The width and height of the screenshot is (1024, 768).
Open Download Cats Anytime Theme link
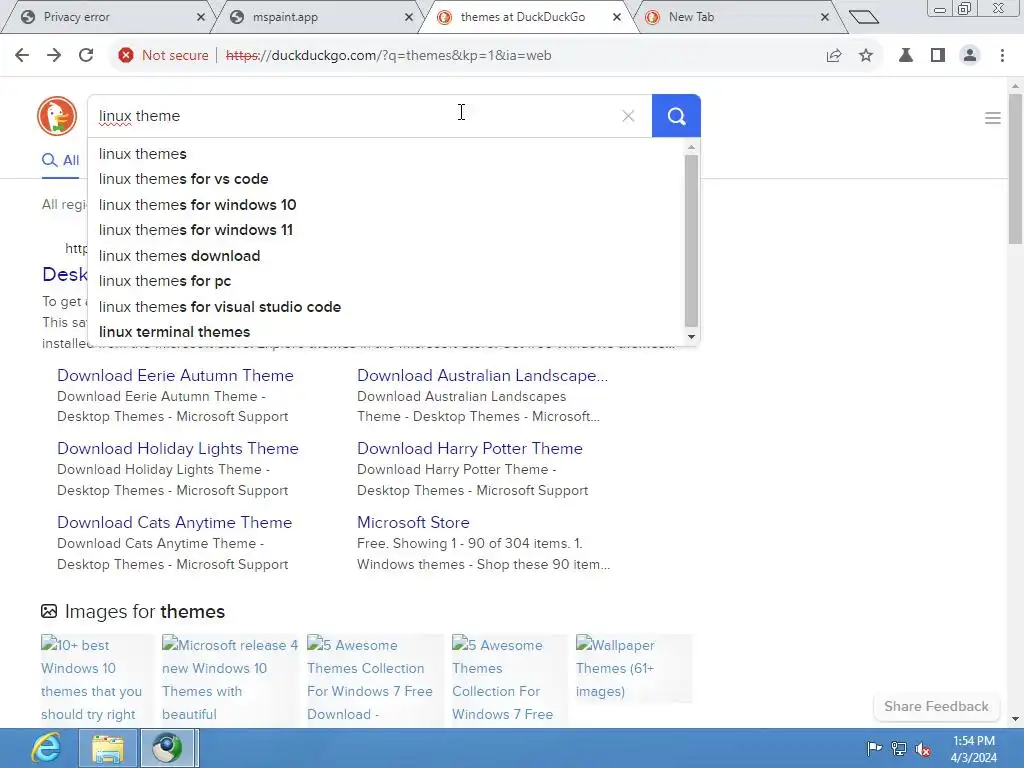click(174, 522)
